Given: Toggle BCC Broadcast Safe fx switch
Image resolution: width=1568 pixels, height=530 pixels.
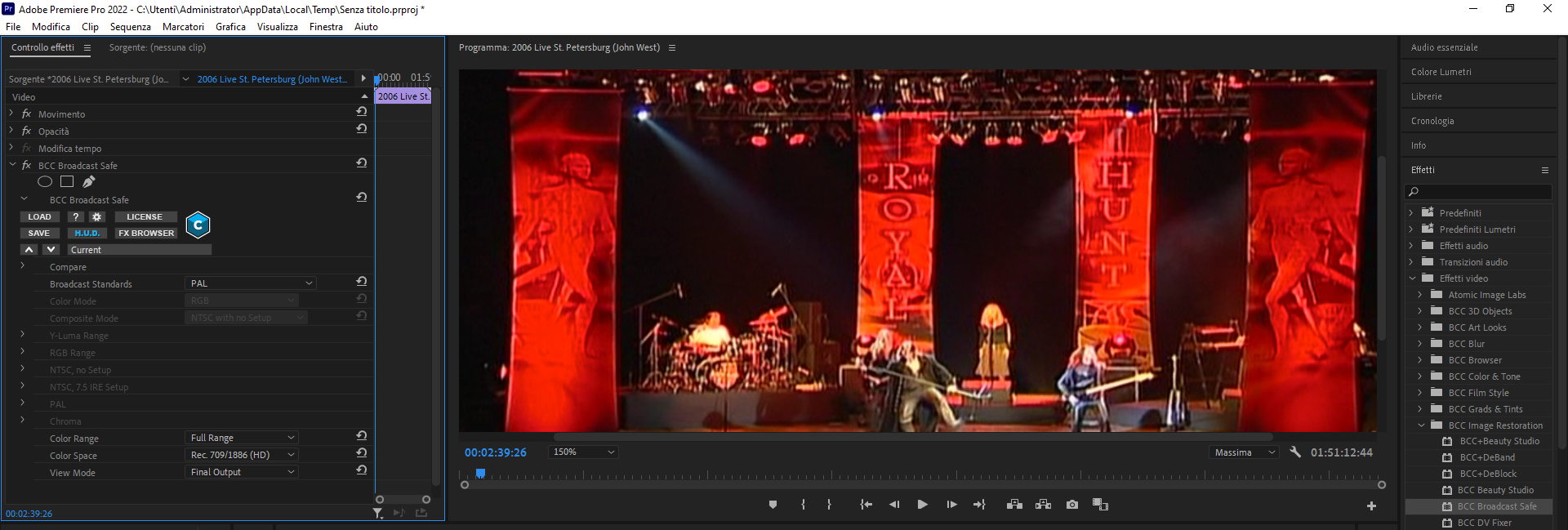Looking at the screenshot, I should coord(26,165).
